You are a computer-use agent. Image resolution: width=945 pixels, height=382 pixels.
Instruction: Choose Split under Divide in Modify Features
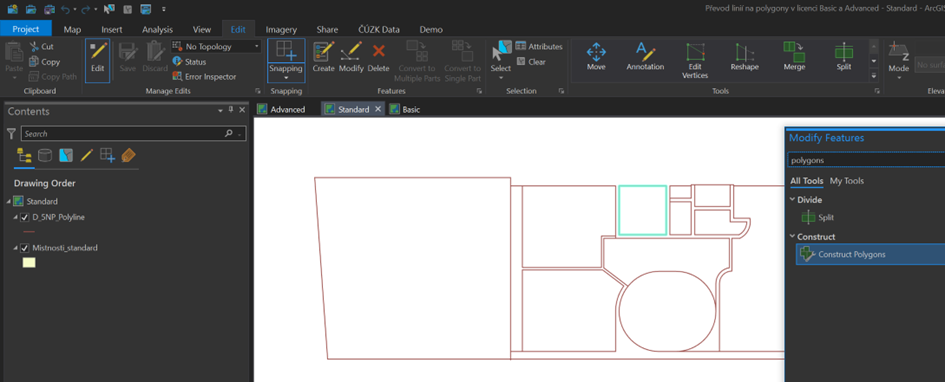[x=817, y=218]
